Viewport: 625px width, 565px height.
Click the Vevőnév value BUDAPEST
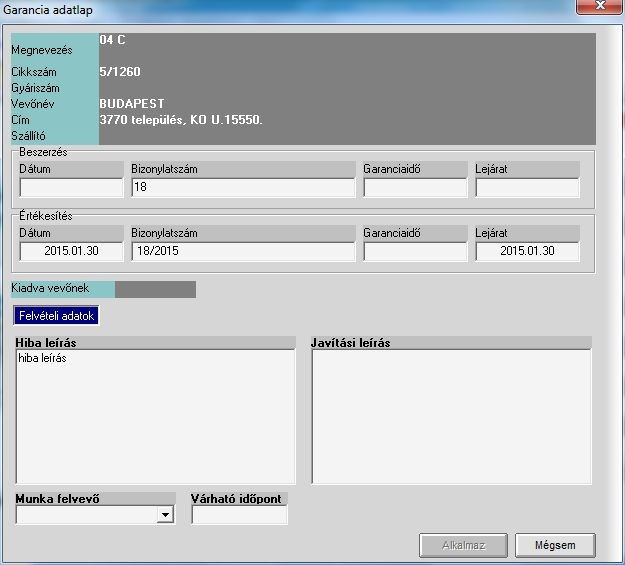tap(132, 104)
